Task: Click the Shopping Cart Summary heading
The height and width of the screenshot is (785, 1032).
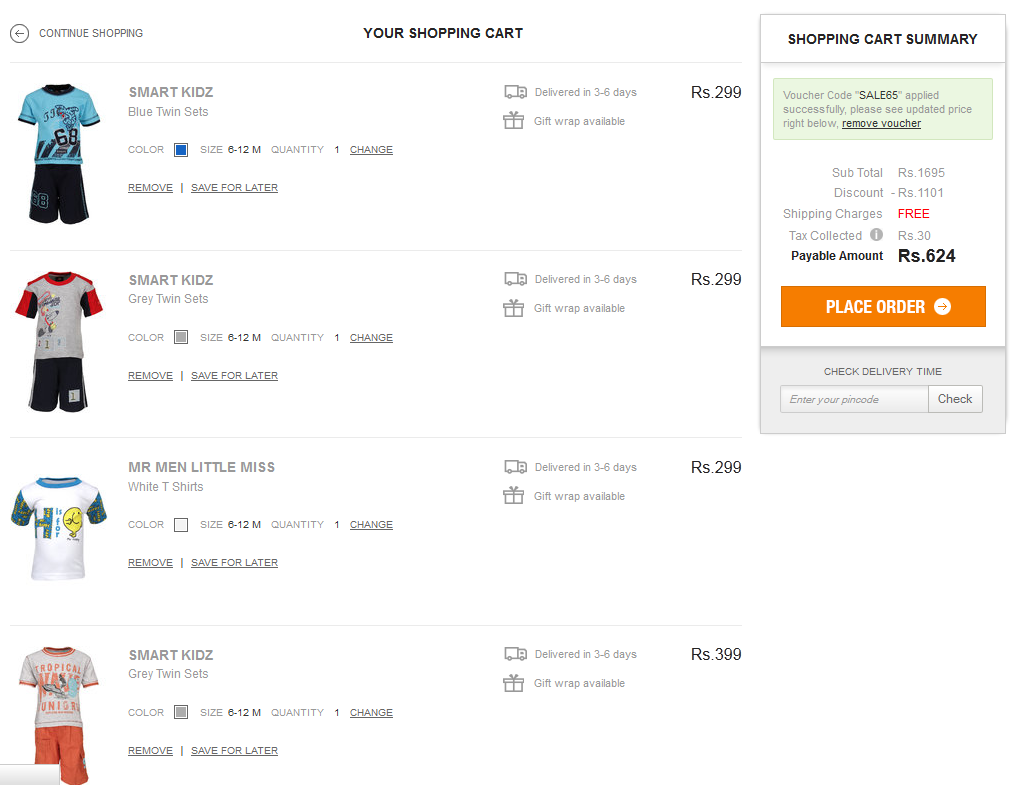Action: 883,39
